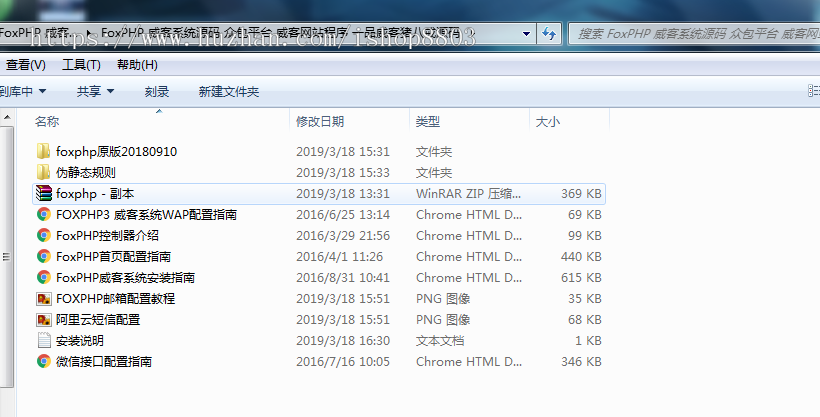The height and width of the screenshot is (417, 820).
Task: Click 文本文档 type cell
Action: (x=440, y=341)
